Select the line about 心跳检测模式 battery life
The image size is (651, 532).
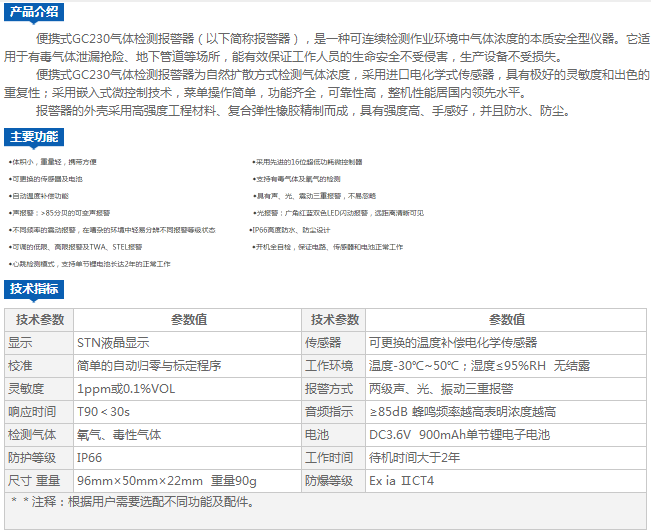click(x=90, y=264)
